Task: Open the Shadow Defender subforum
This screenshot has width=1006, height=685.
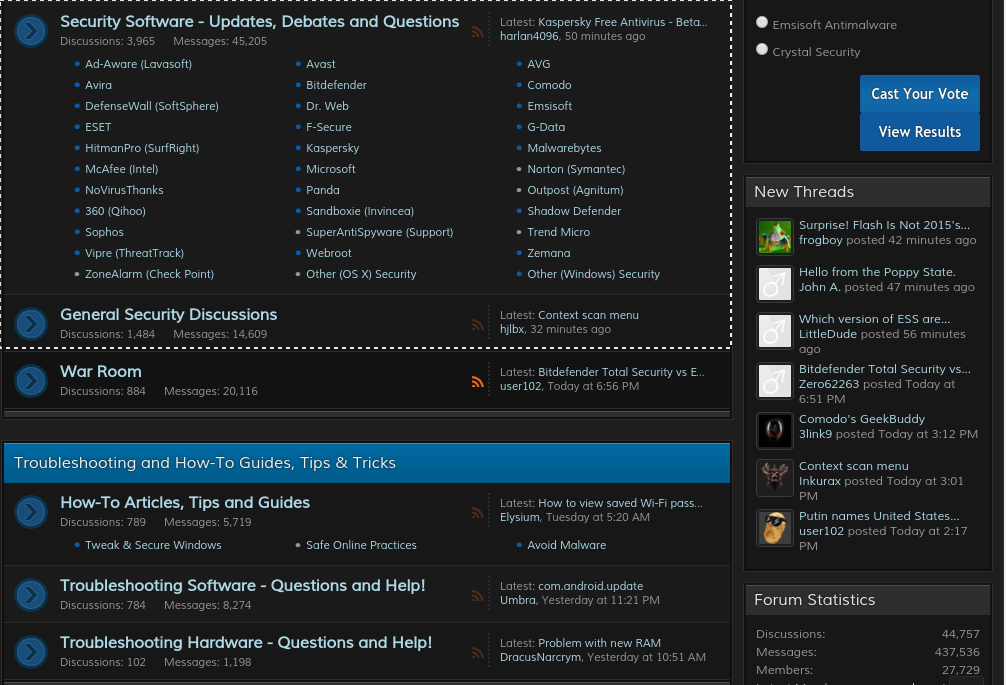Action: [574, 211]
